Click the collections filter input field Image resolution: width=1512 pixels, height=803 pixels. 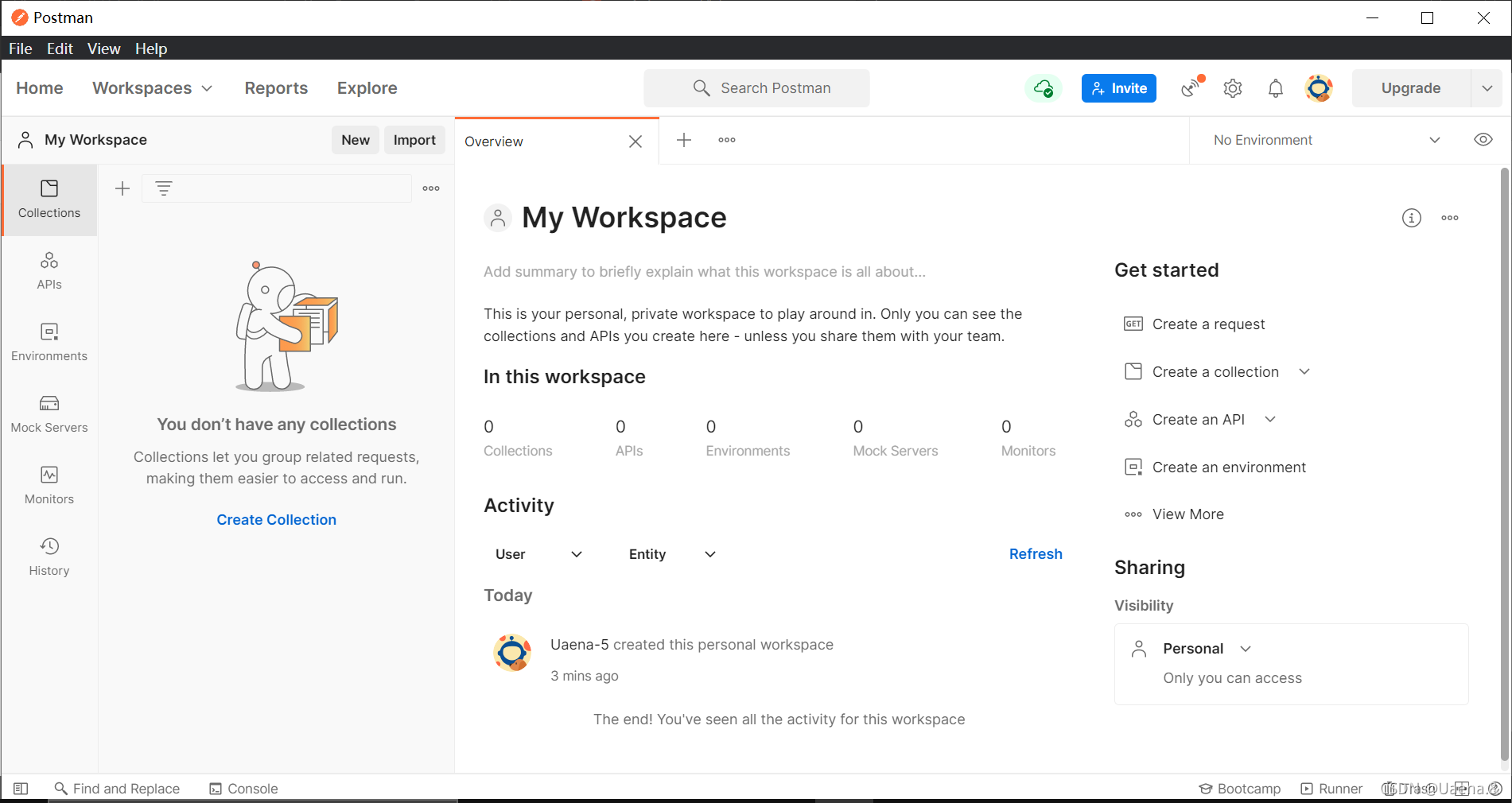click(277, 188)
